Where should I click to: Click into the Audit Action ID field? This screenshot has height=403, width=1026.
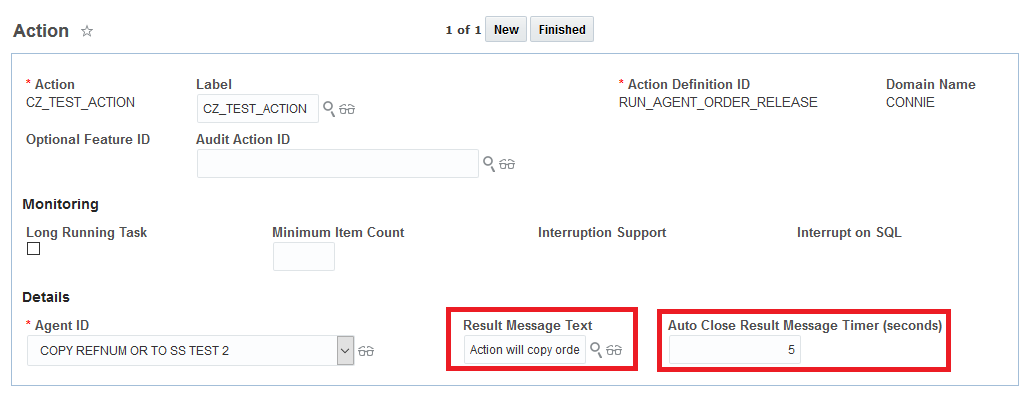pyautogui.click(x=337, y=163)
